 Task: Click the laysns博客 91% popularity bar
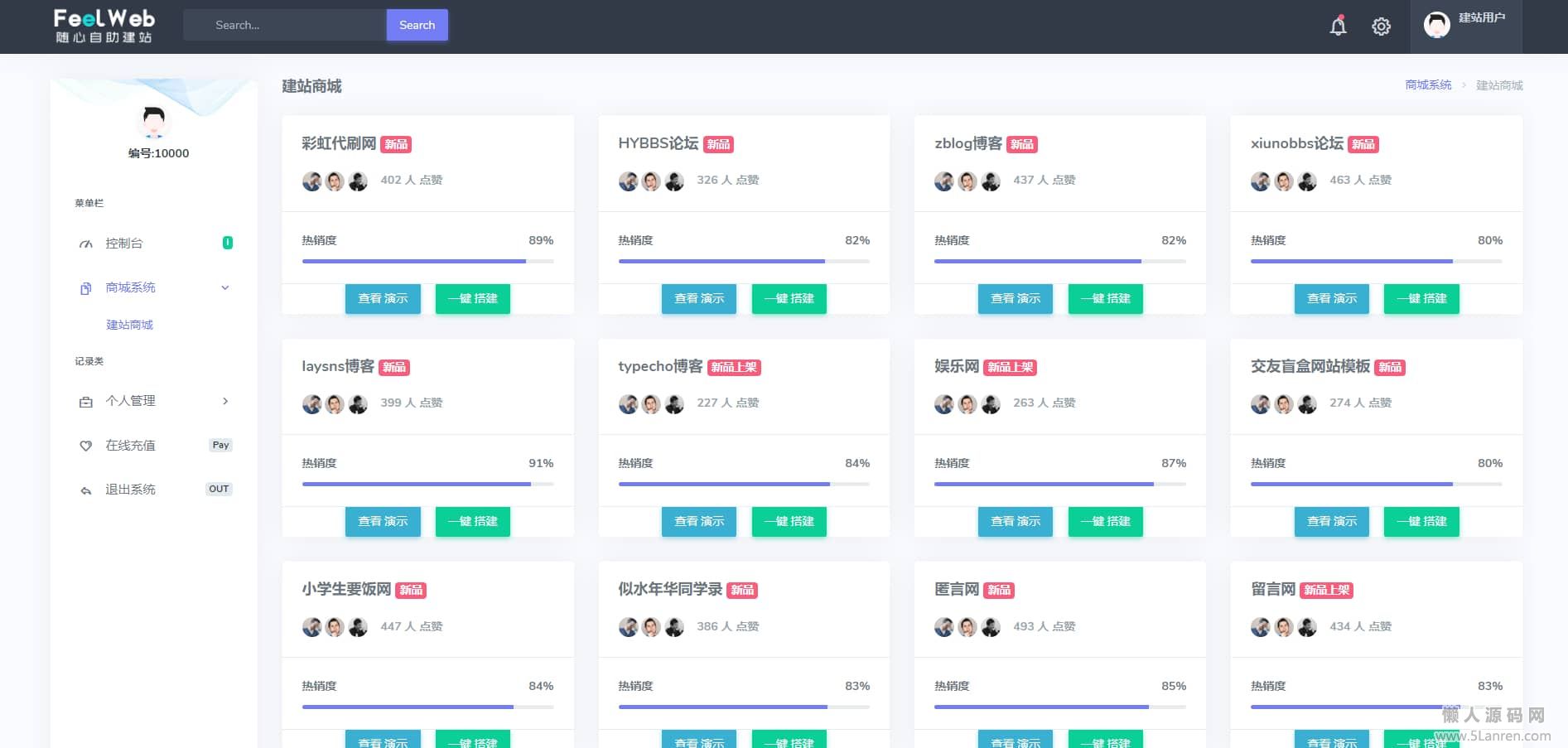(428, 484)
